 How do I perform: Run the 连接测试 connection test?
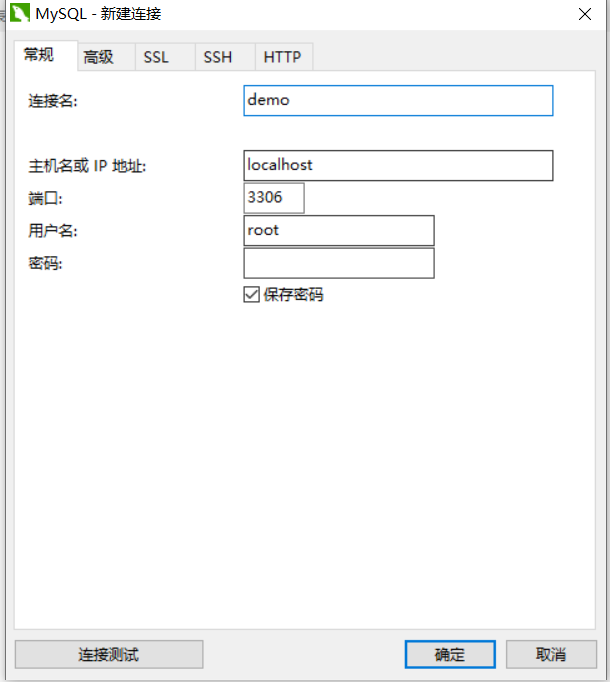[109, 654]
